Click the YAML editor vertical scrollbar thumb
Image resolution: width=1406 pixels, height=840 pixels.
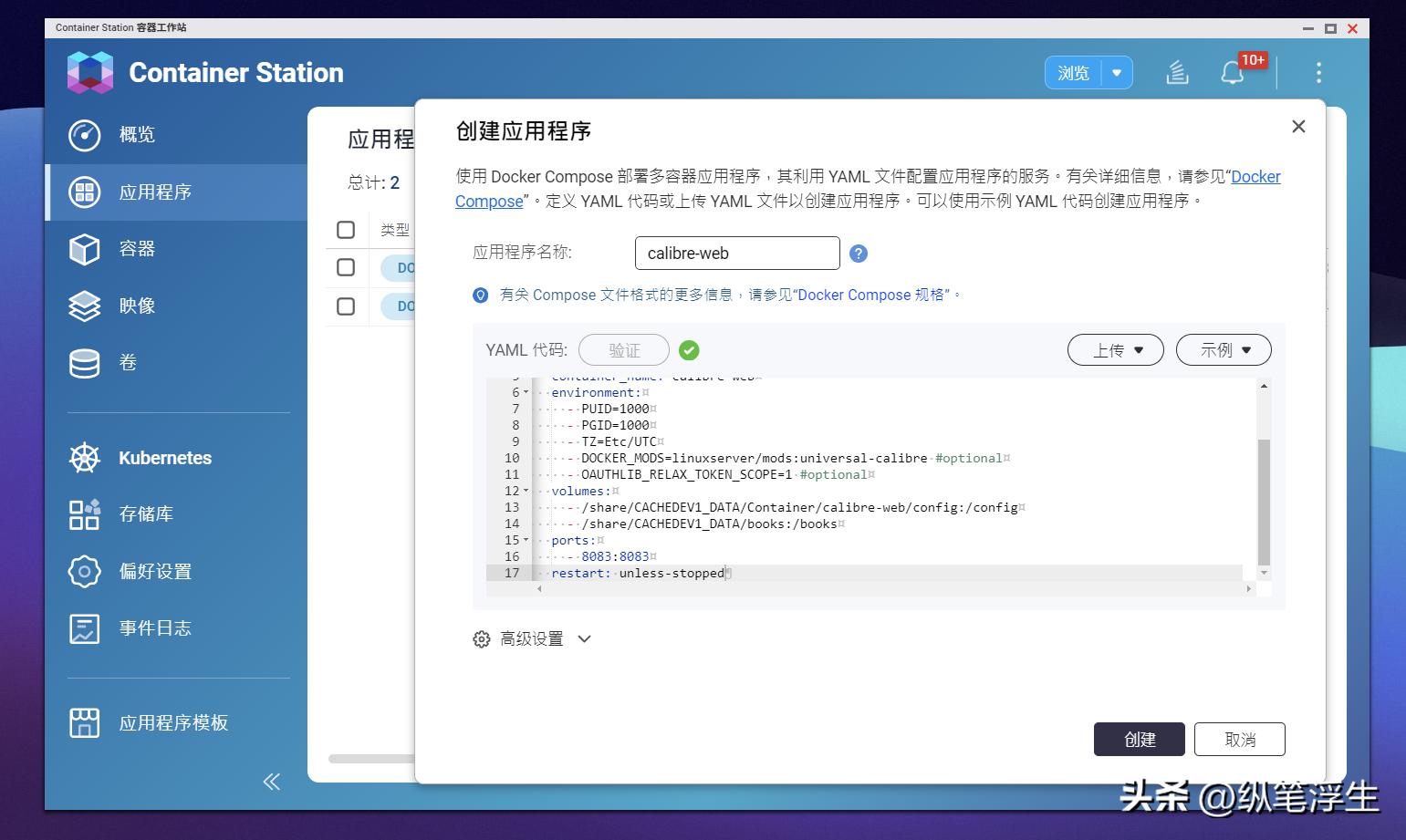1264,503
